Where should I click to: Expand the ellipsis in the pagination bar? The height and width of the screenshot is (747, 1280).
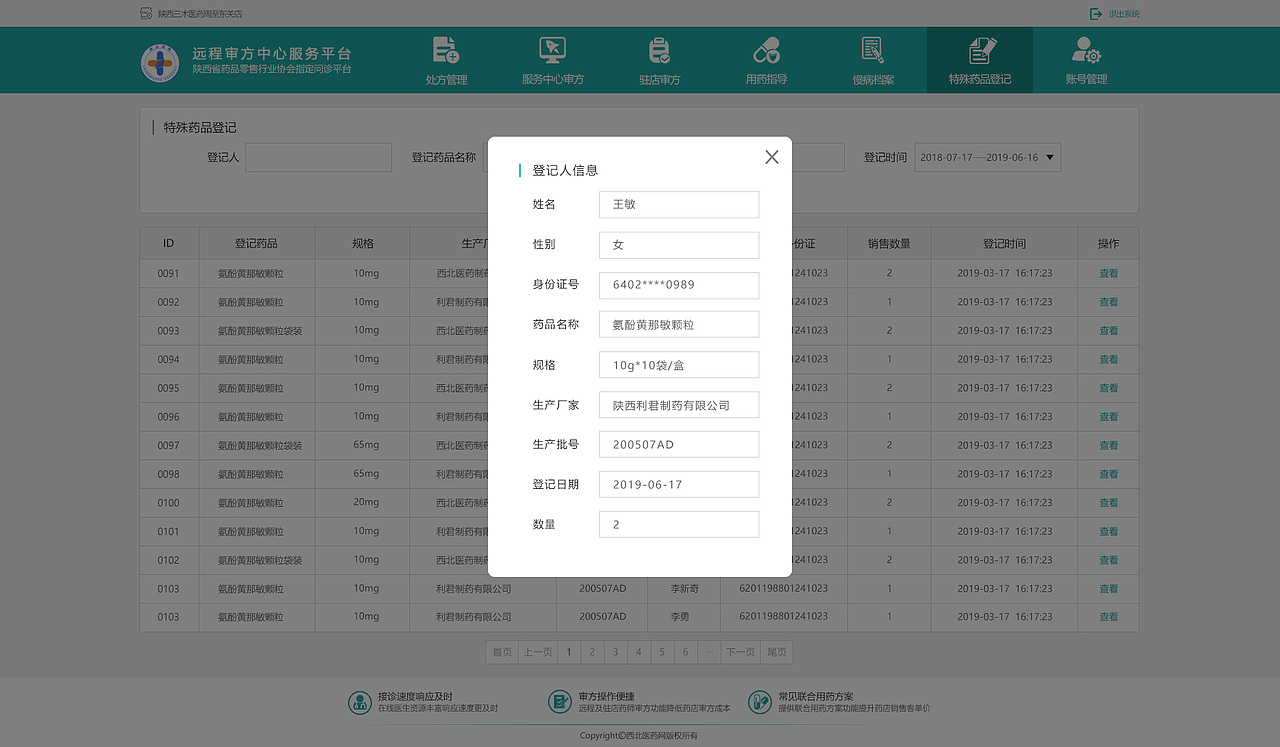click(x=709, y=651)
